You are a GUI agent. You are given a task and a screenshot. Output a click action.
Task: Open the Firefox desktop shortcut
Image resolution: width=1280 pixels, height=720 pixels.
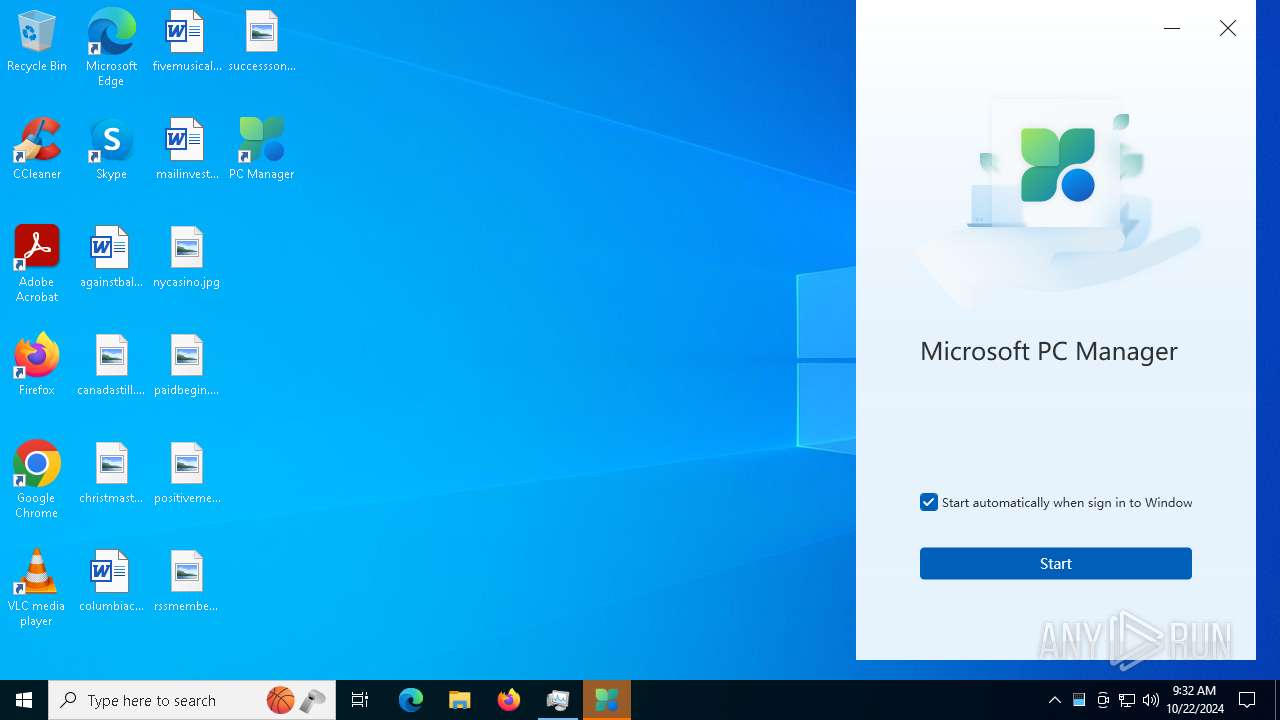(x=37, y=366)
